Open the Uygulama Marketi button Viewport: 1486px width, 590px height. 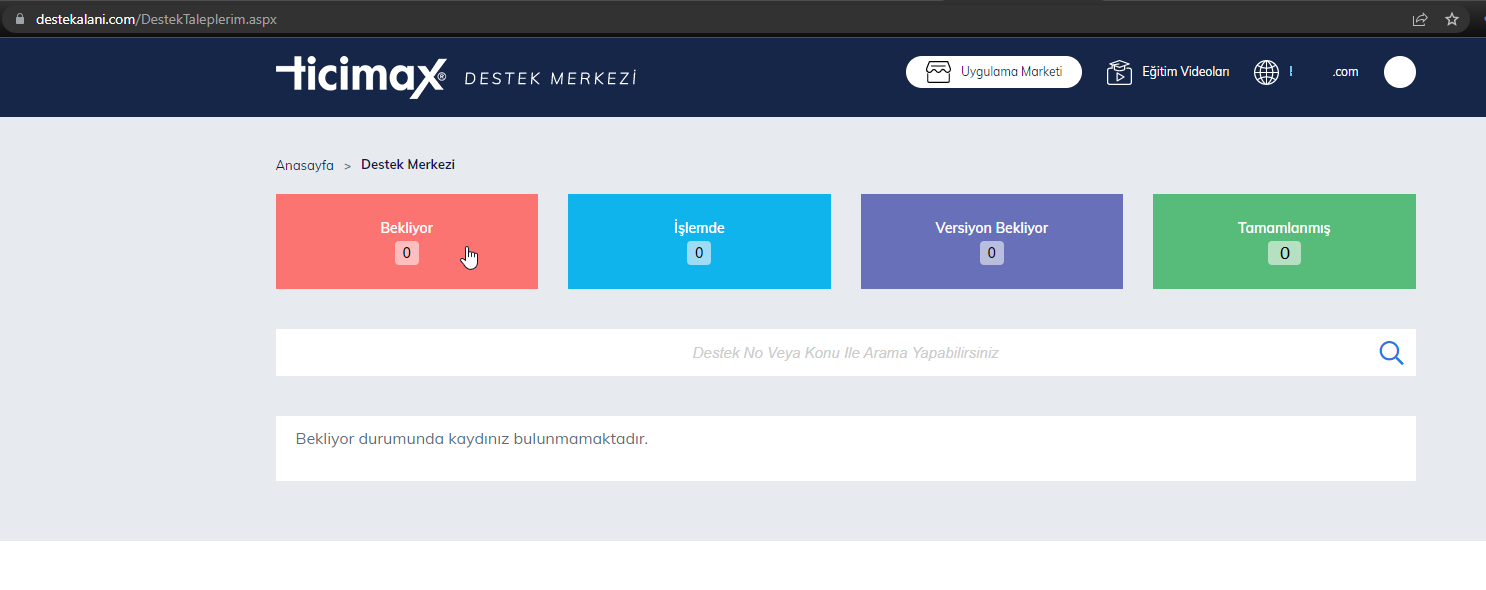point(994,72)
